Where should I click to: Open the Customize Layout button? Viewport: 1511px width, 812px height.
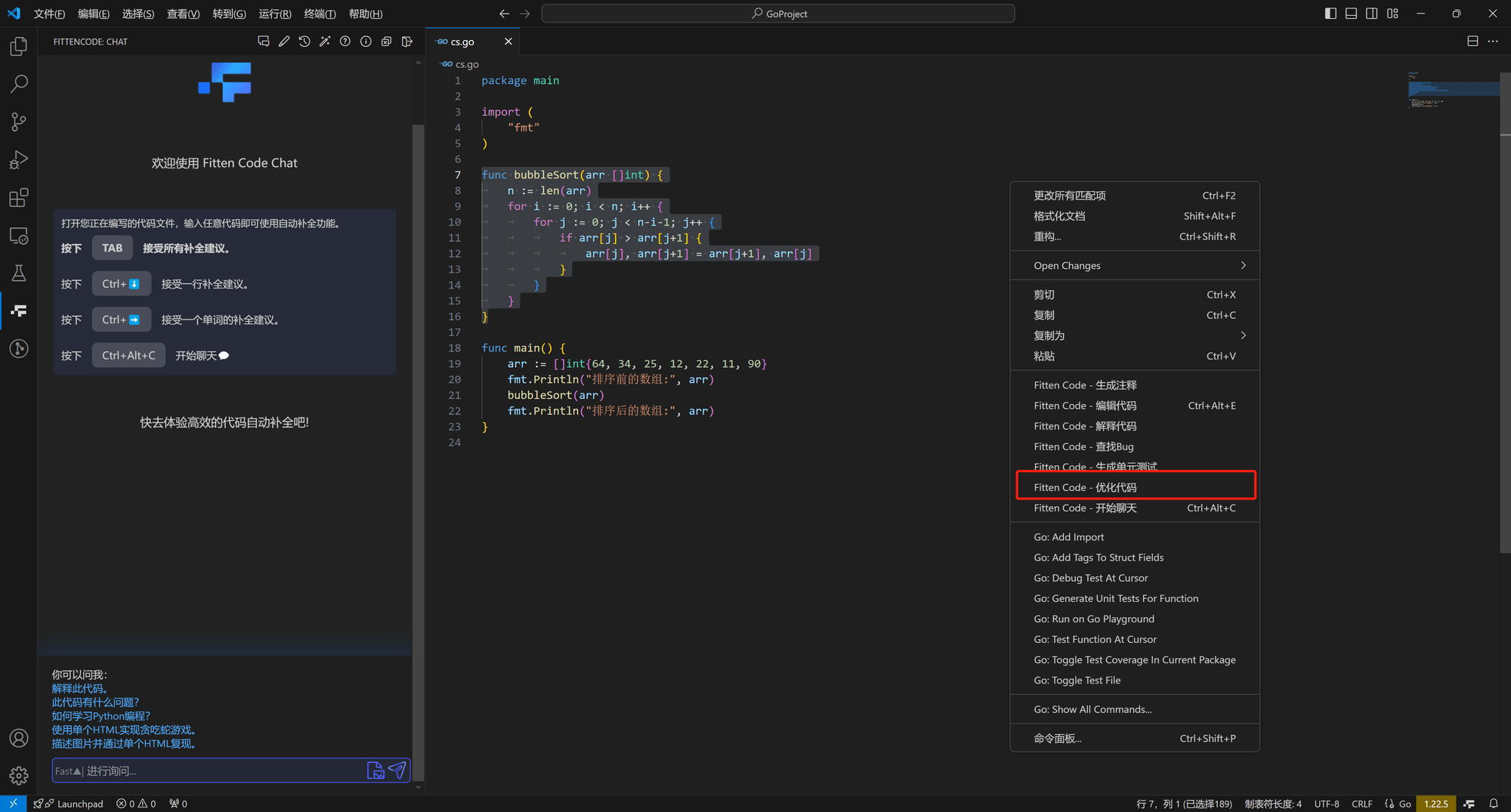pyautogui.click(x=1392, y=14)
